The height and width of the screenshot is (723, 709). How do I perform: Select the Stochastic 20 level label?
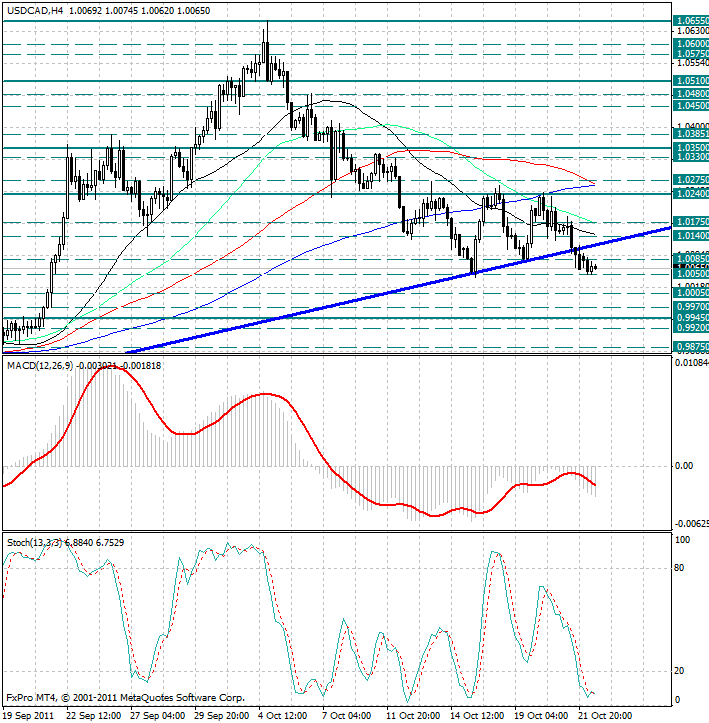679,671
